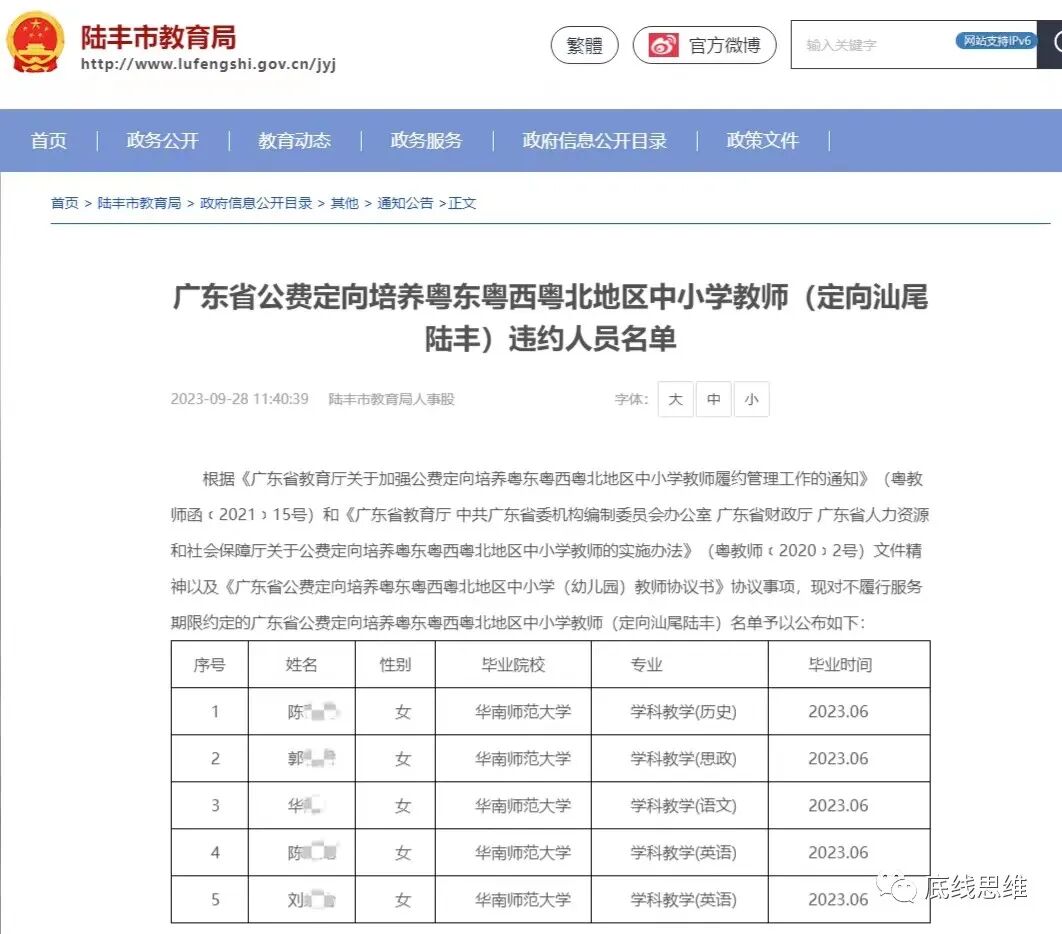
Task: Click the national emblem logo
Action: click(35, 43)
